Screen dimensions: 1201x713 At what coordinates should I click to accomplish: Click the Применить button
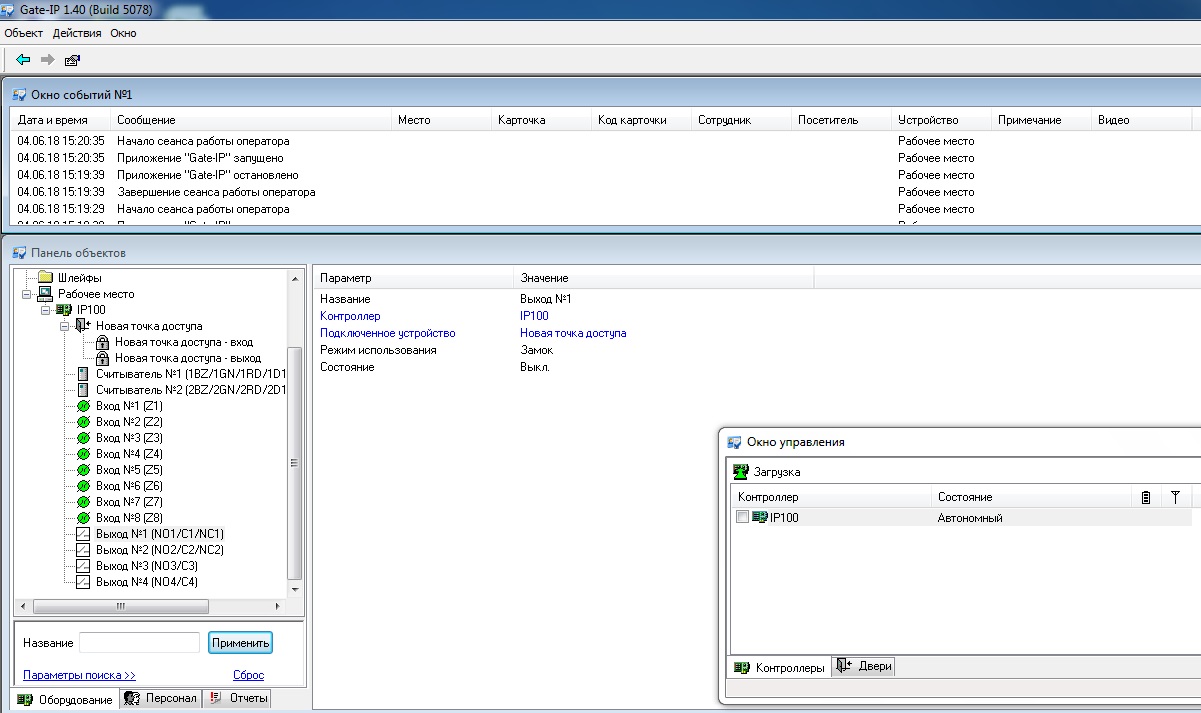click(x=240, y=642)
